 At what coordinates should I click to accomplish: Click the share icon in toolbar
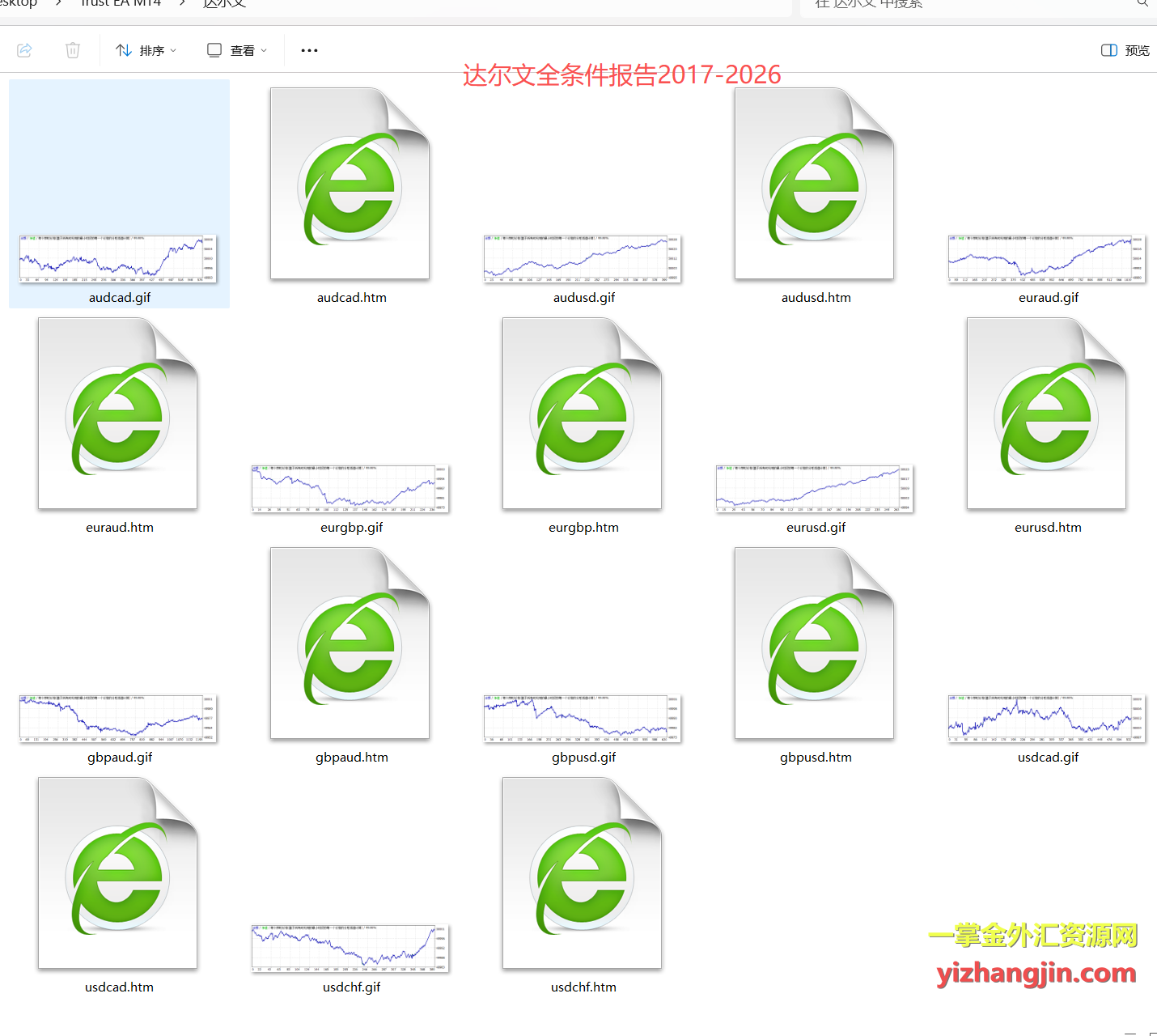[x=25, y=50]
